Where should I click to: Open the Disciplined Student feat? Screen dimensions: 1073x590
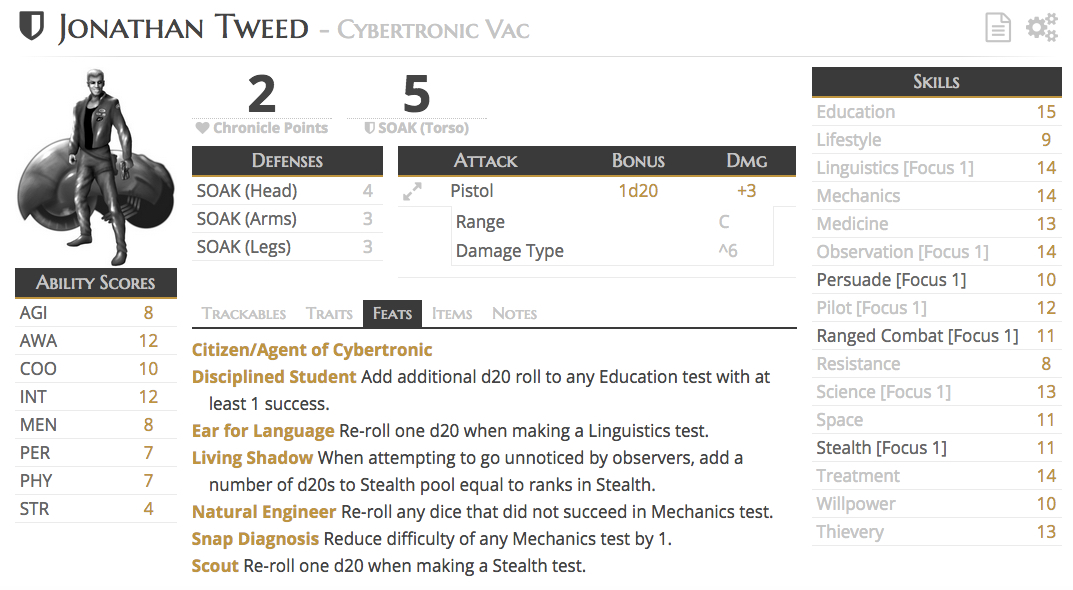tap(274, 377)
